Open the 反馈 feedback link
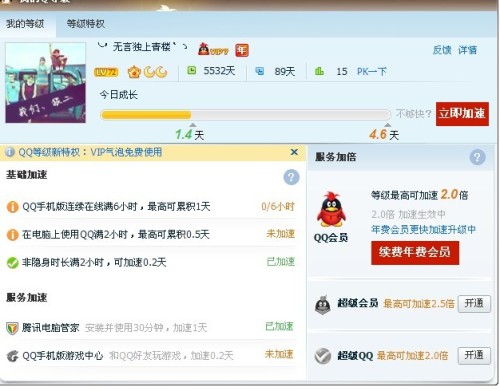This screenshot has width=500, height=391. click(x=442, y=50)
